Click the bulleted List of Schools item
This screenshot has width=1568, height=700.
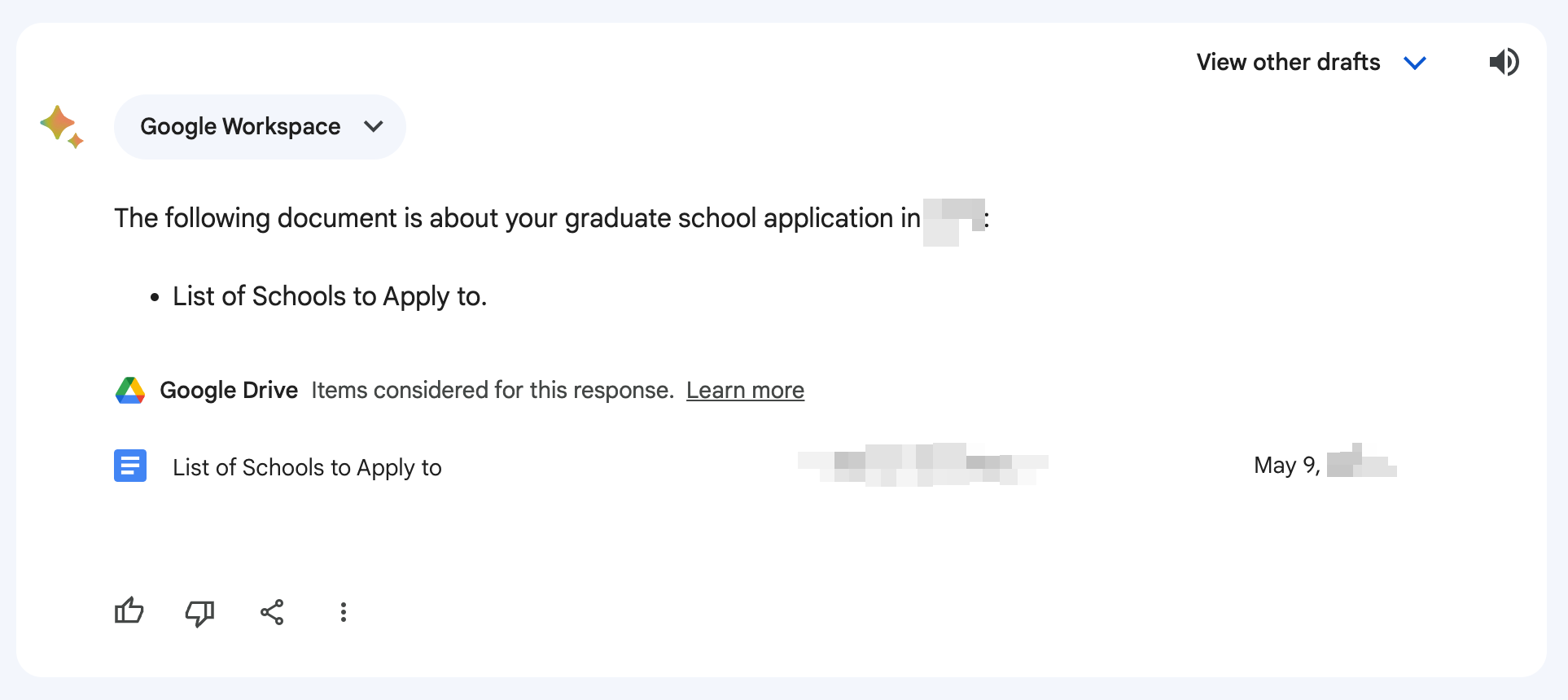tap(329, 296)
